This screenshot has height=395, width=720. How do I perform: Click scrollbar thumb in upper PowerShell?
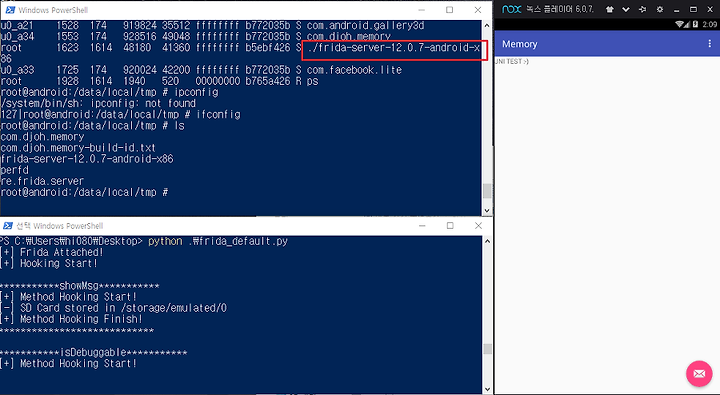487,191
